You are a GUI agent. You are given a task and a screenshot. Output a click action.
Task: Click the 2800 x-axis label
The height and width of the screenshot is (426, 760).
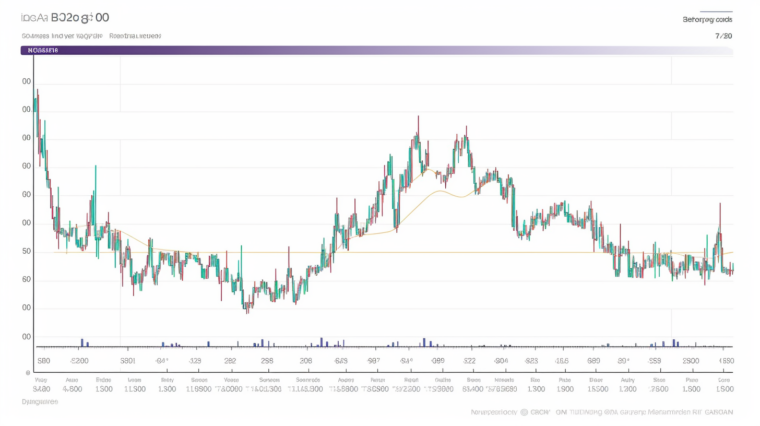click(690, 360)
